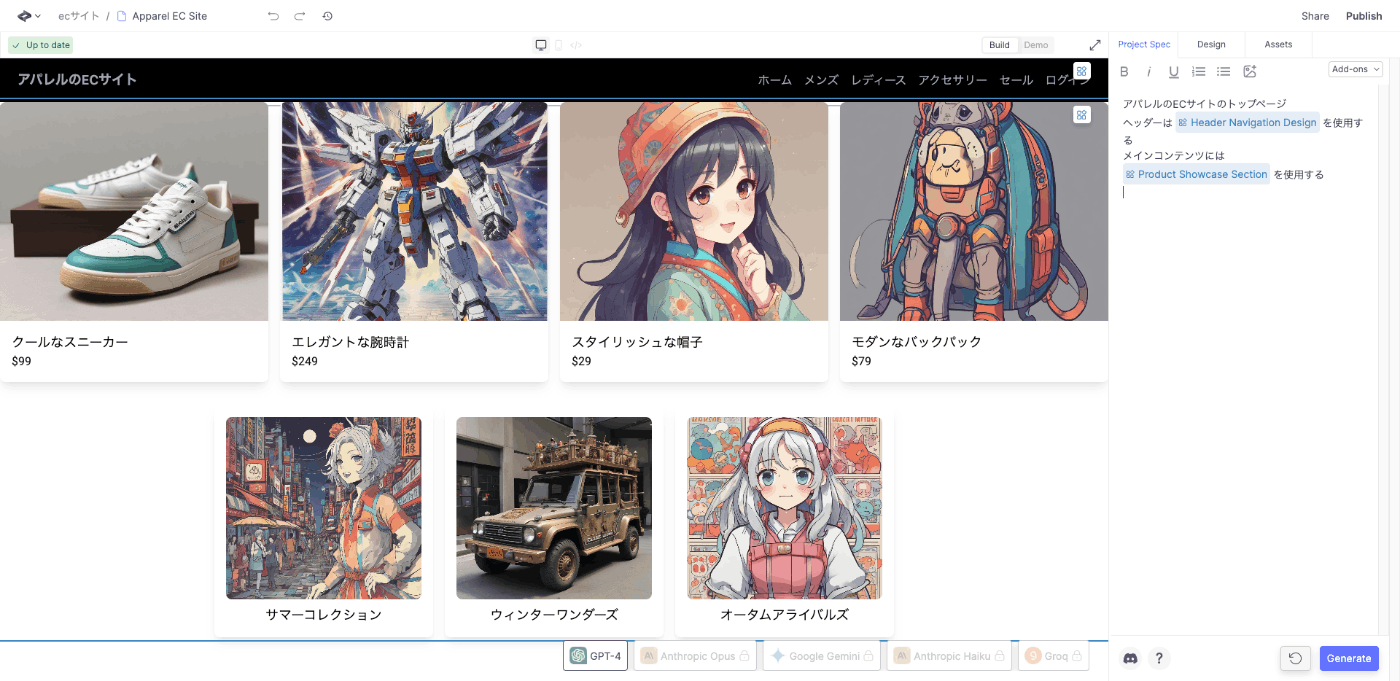Click the $249 price
The image size is (1400, 681).
(305, 361)
